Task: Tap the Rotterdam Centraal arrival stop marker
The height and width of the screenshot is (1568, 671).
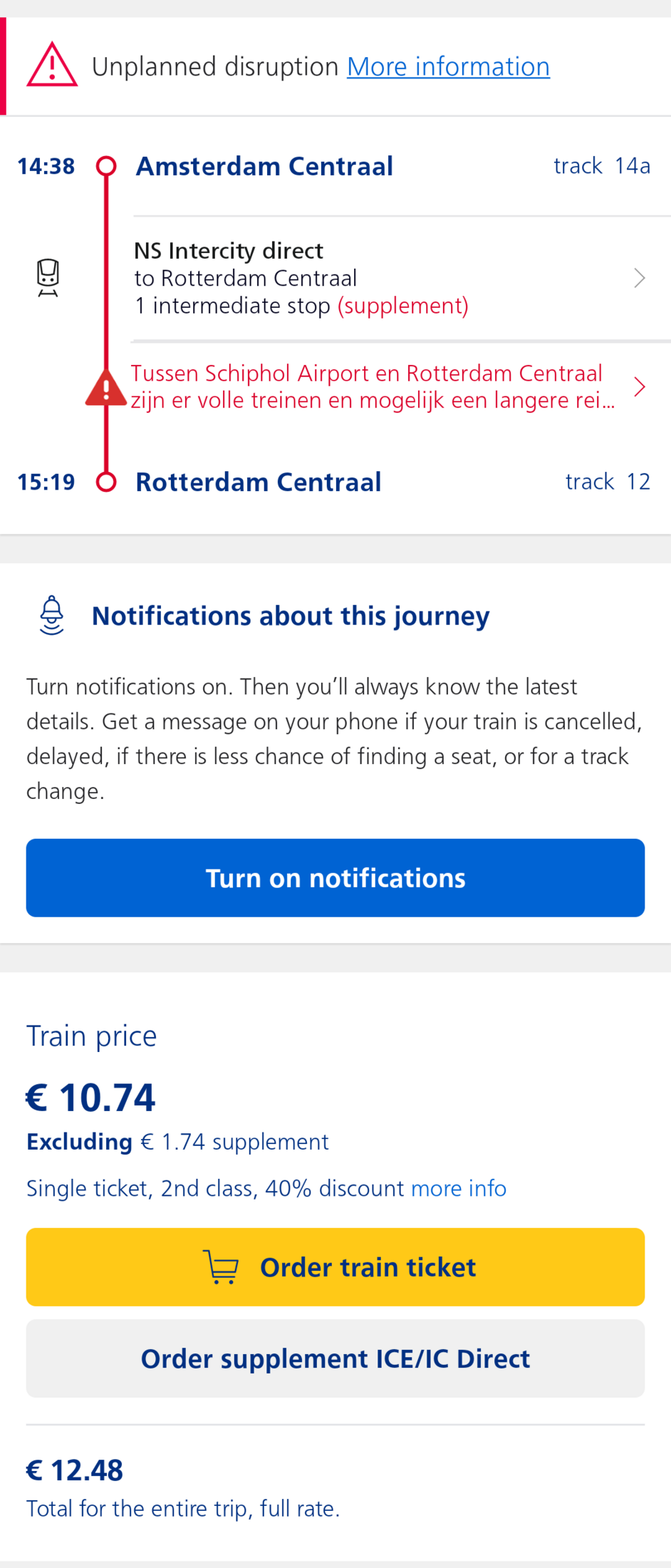Action: pos(106,482)
